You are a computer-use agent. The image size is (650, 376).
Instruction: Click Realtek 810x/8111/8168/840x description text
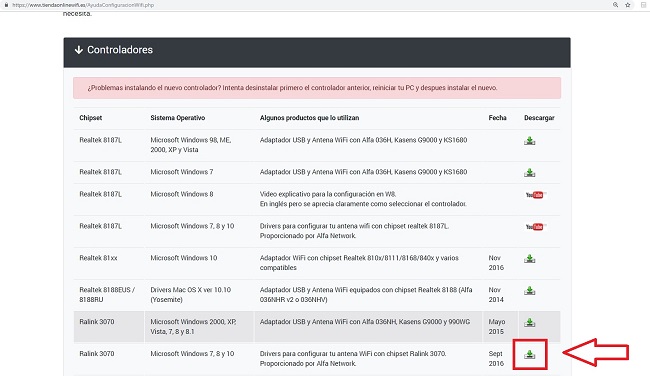(x=359, y=263)
